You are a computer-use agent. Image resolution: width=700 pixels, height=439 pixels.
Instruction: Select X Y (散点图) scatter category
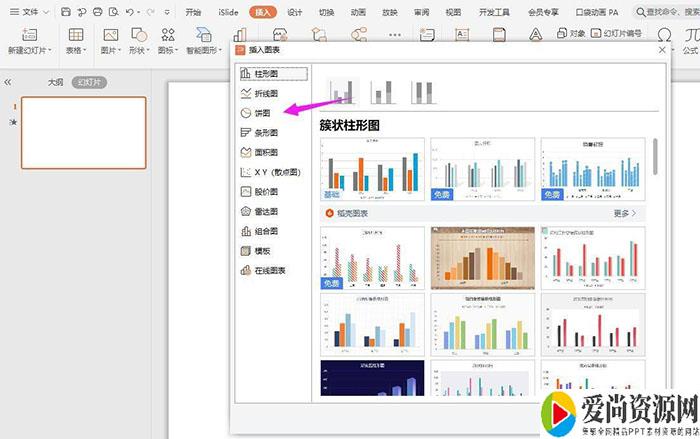[x=272, y=172]
